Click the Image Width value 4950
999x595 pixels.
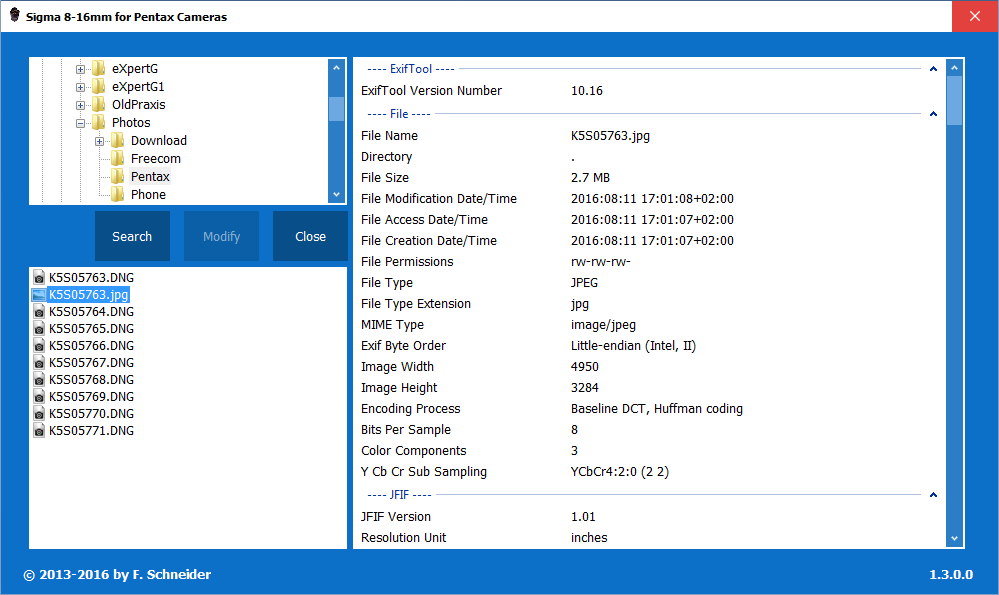point(585,367)
